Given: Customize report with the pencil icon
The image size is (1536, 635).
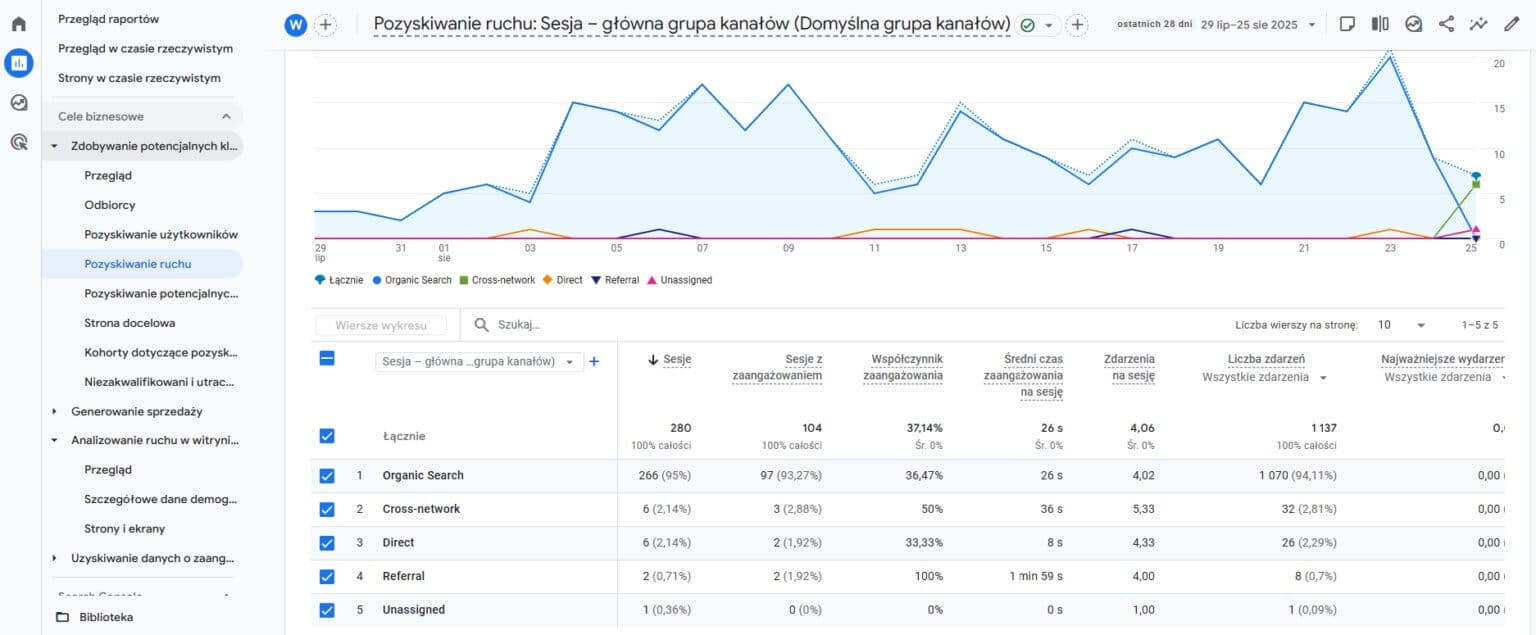Looking at the screenshot, I should [1511, 24].
